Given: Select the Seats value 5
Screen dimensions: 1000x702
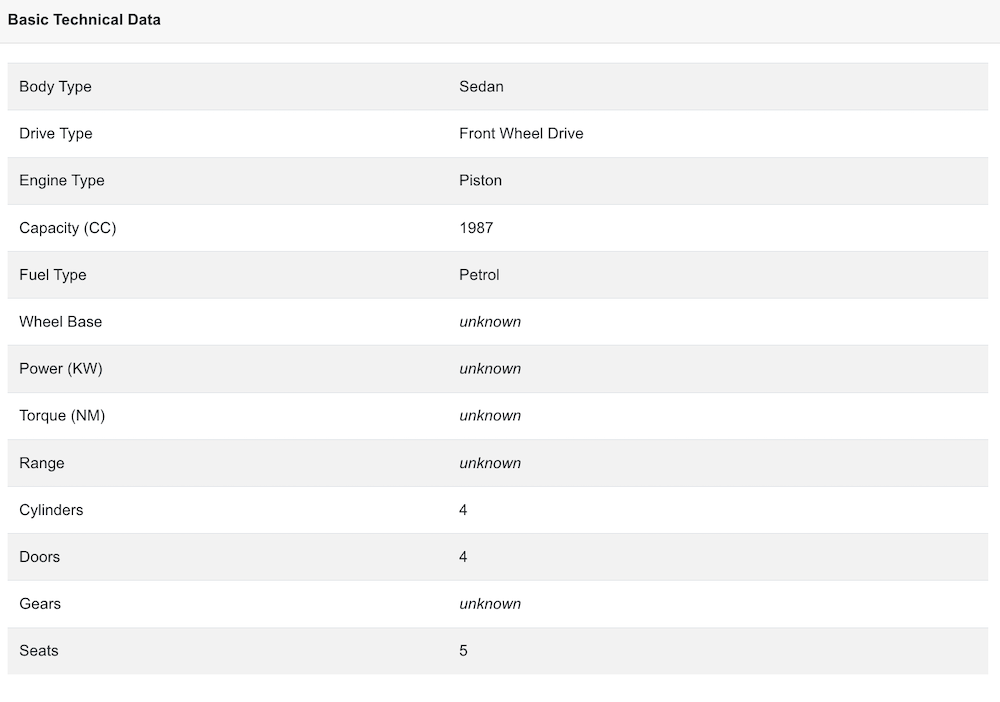Looking at the screenshot, I should click(x=464, y=651).
